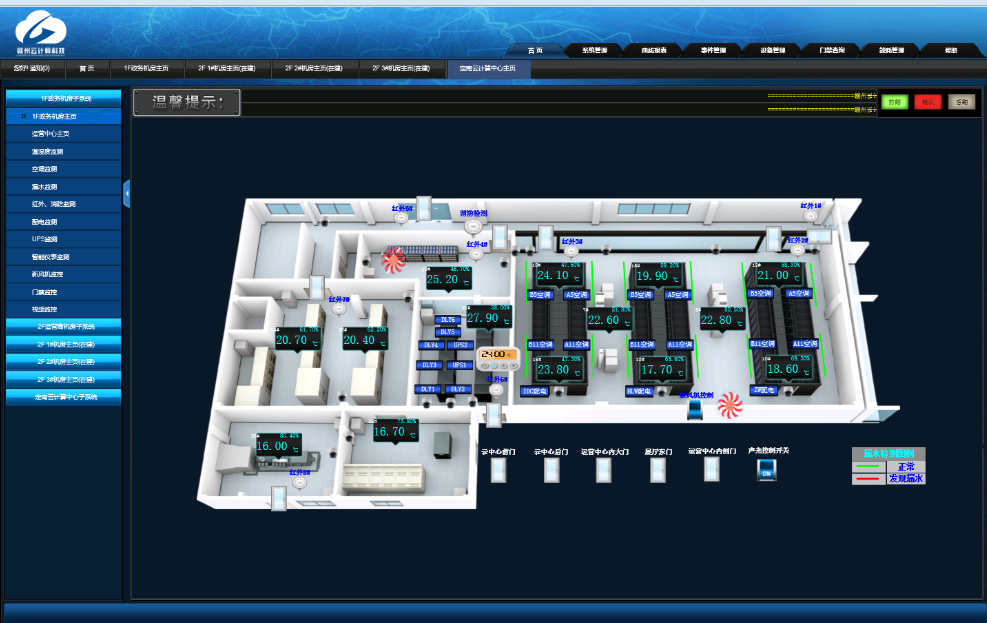Image resolution: width=987 pixels, height=623 pixels.
Task: Click the red fan icon near 25.20 reading
Action: pos(393,260)
